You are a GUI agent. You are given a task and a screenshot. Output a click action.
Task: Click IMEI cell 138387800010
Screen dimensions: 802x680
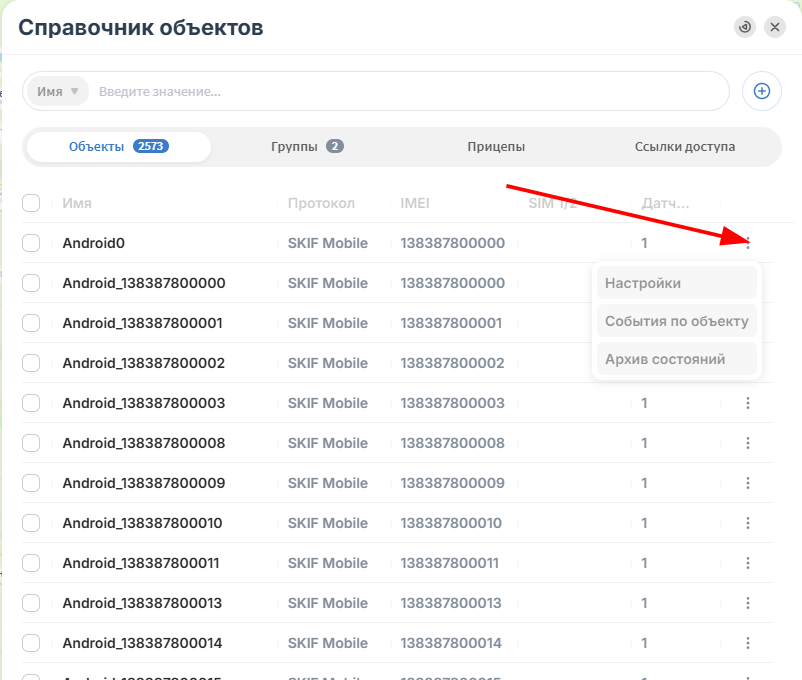click(451, 523)
